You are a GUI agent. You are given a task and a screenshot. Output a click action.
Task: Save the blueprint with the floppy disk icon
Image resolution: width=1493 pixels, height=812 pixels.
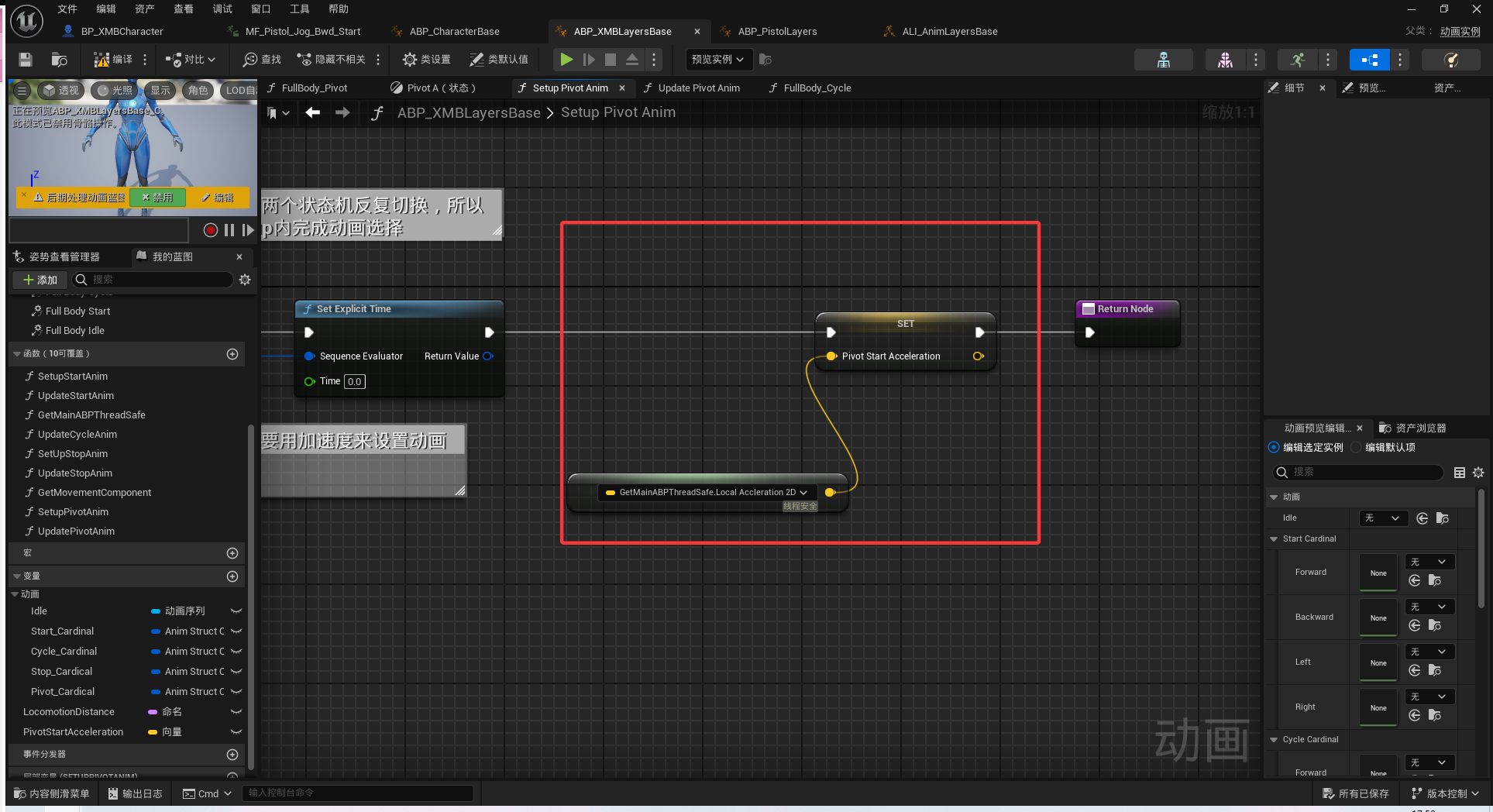(25, 60)
